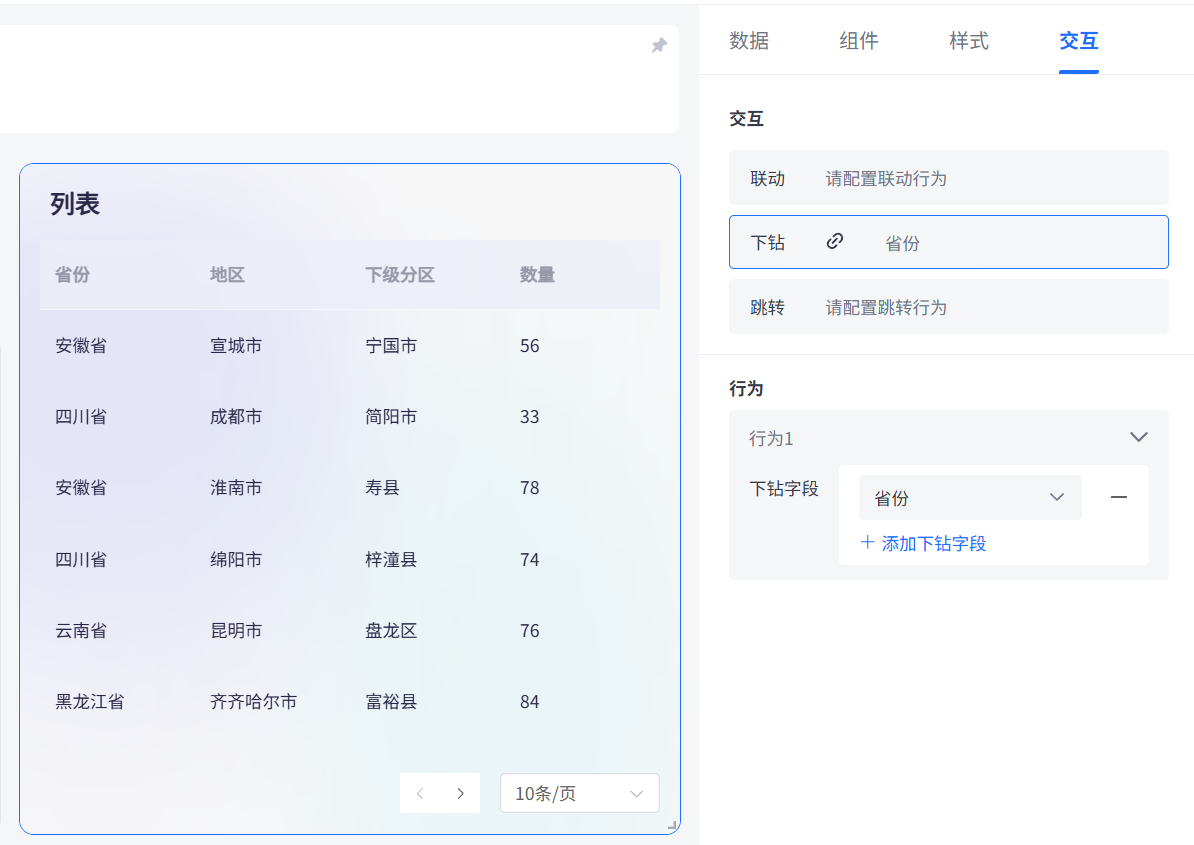
Task: Click the pin icon on the top card
Action: click(x=659, y=46)
